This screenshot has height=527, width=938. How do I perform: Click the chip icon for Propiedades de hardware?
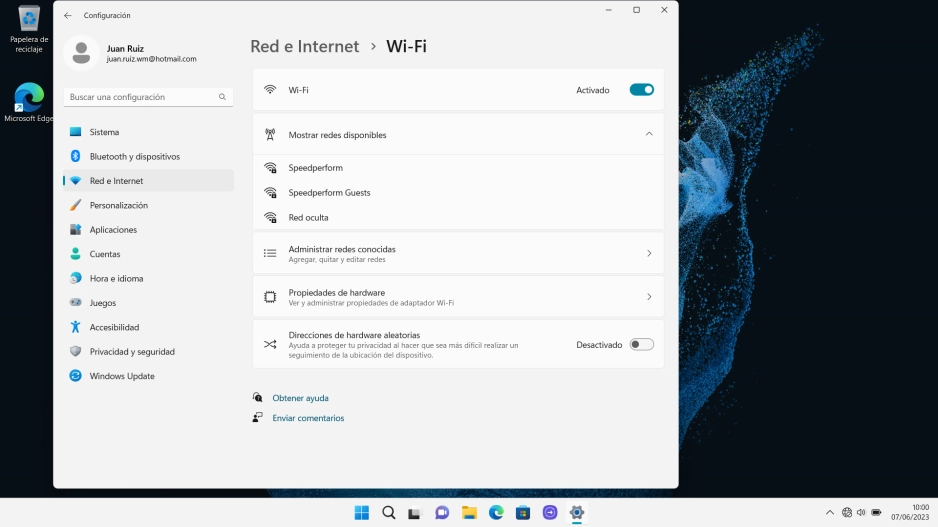point(270,297)
